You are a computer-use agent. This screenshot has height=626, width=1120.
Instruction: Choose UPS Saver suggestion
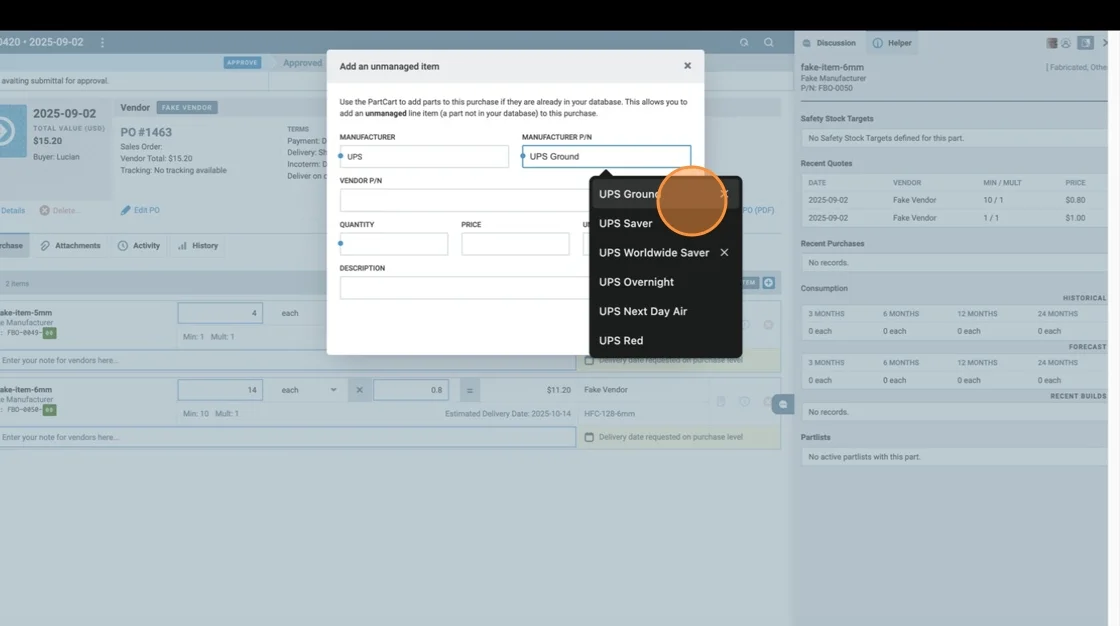tap(625, 224)
